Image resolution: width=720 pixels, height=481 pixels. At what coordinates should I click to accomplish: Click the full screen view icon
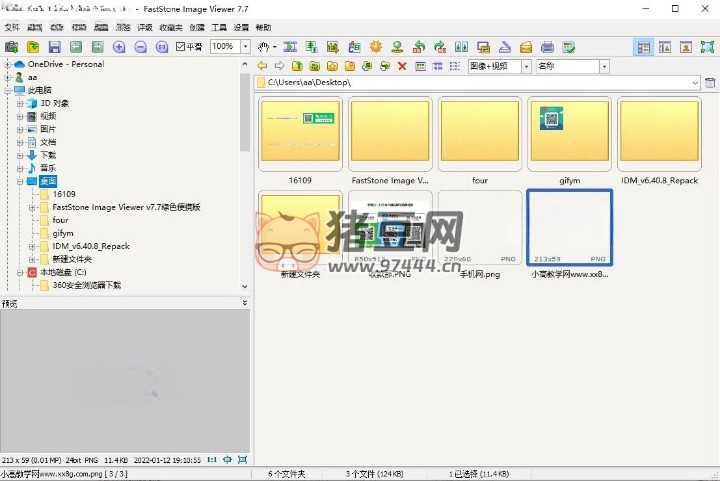click(x=709, y=47)
